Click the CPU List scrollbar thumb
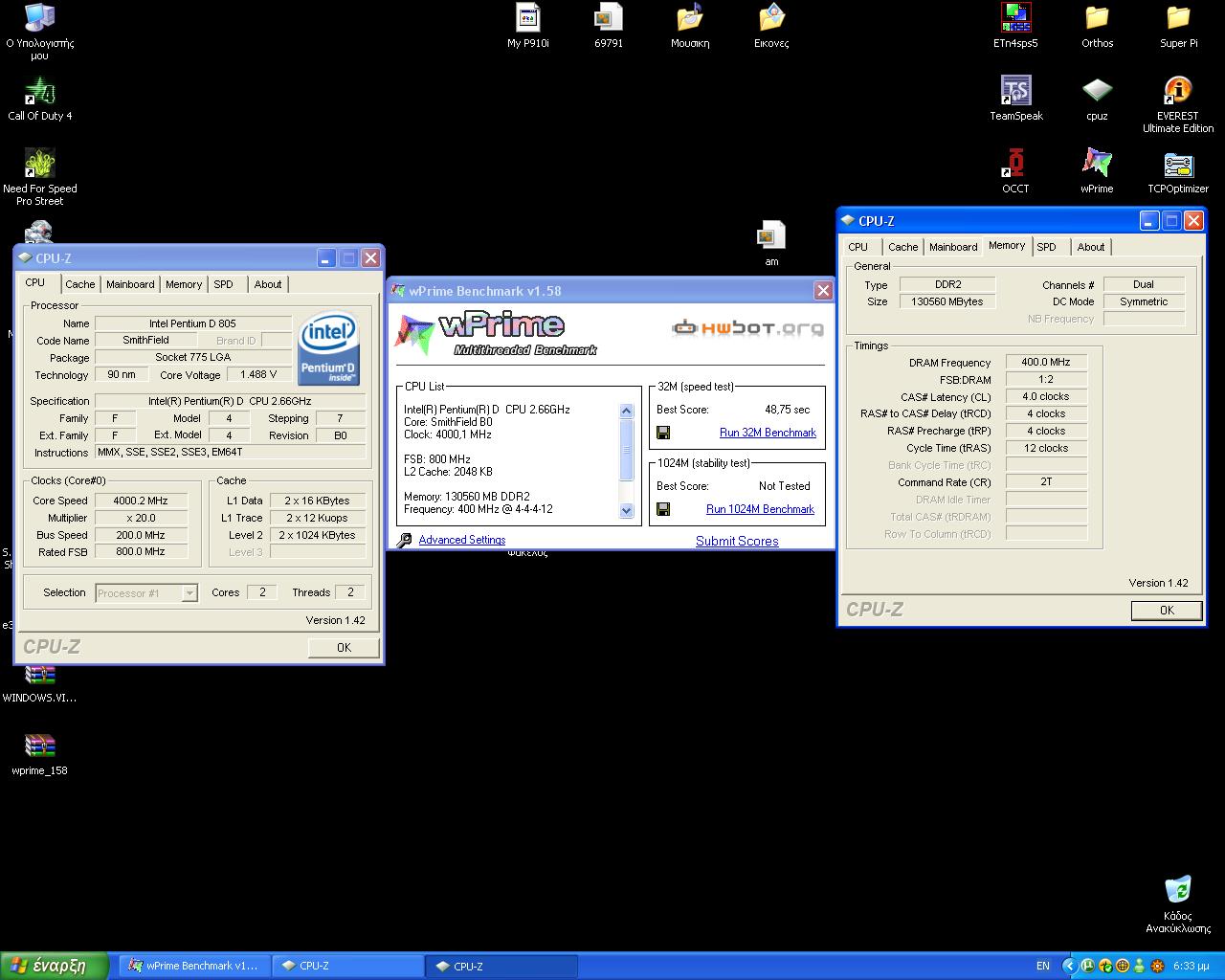 point(627,450)
